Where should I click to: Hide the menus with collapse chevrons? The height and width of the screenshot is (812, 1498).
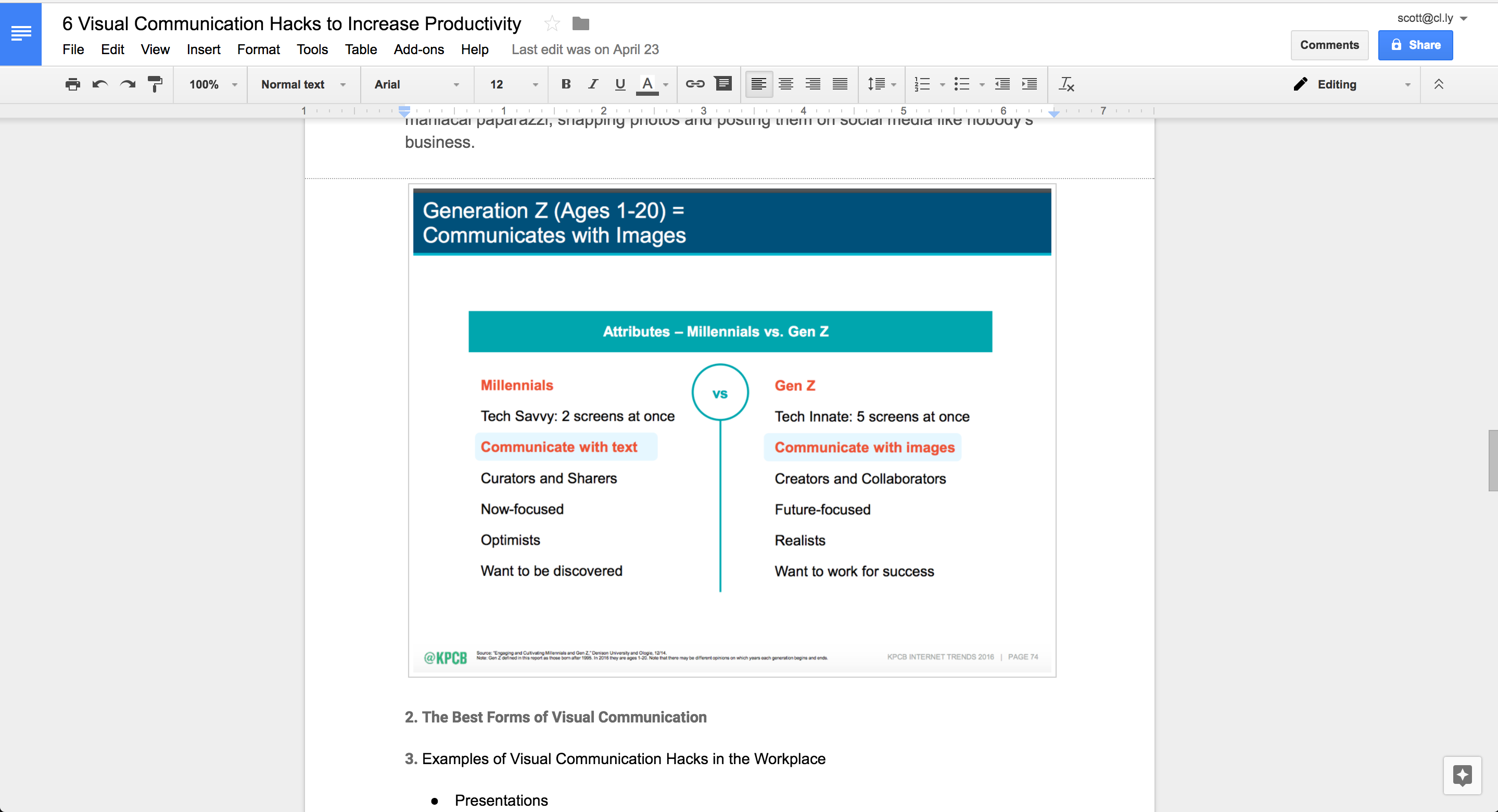pyautogui.click(x=1439, y=84)
